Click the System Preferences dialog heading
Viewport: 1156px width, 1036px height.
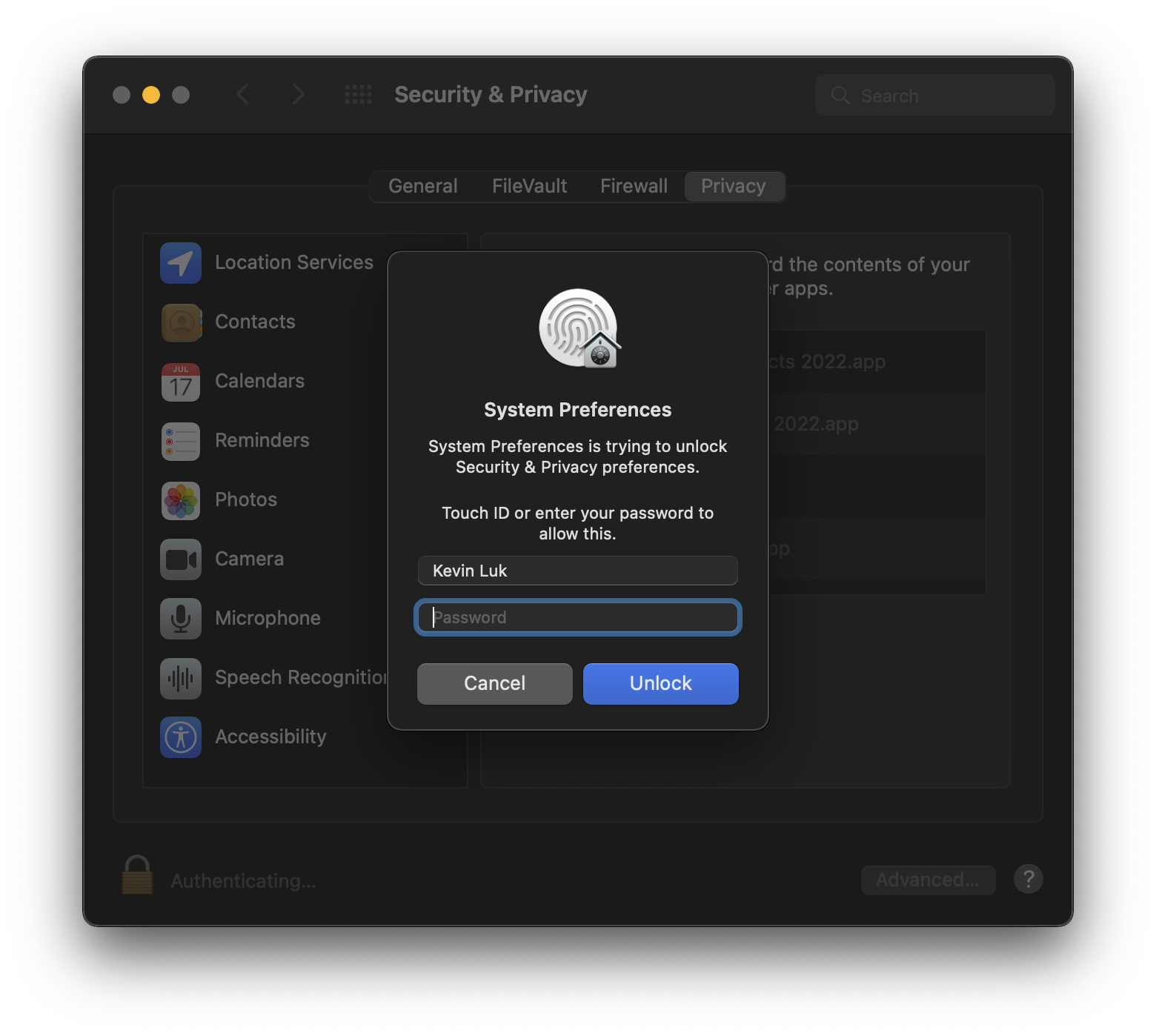coord(578,410)
